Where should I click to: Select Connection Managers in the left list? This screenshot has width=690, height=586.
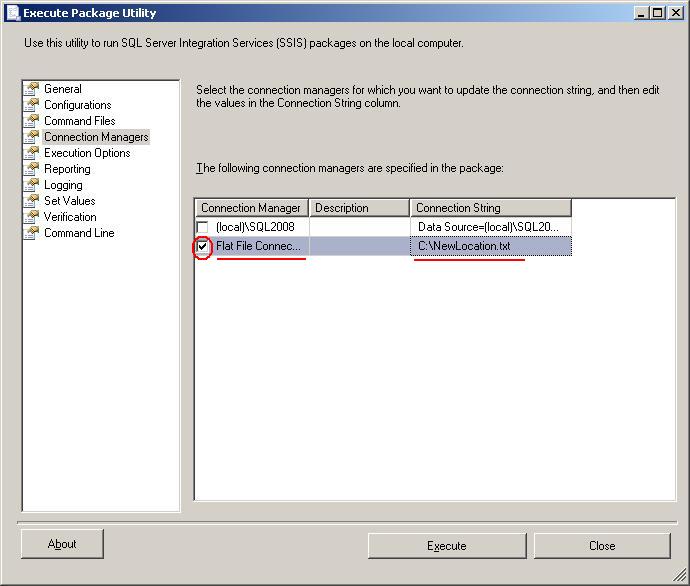[96, 137]
